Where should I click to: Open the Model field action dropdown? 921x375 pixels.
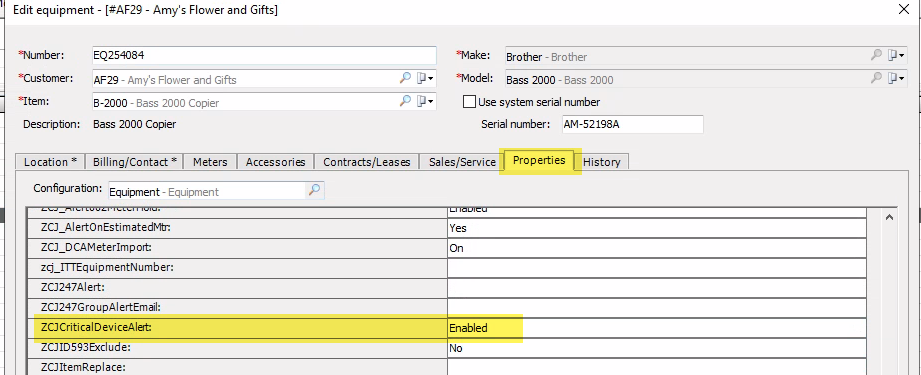point(896,78)
